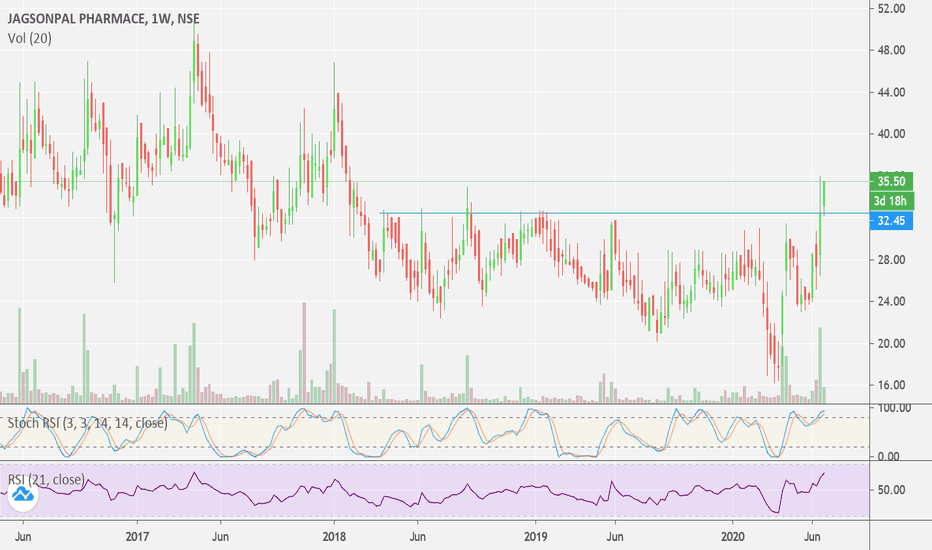Click the 20.00 price axis label
Viewport: 932px width, 550px height.
point(891,344)
